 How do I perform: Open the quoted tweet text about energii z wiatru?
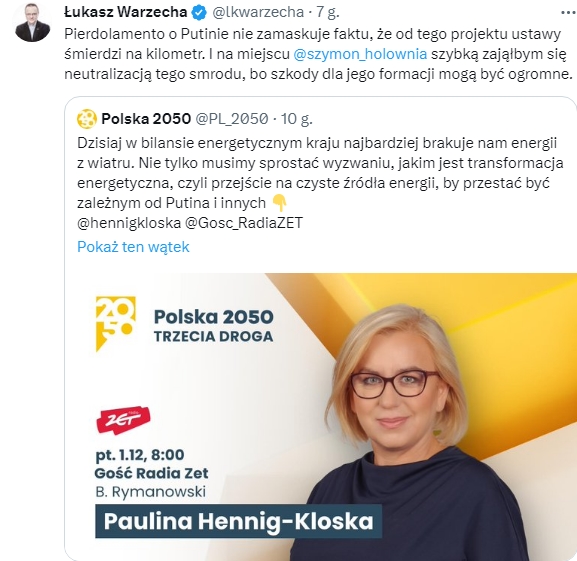(x=320, y=173)
